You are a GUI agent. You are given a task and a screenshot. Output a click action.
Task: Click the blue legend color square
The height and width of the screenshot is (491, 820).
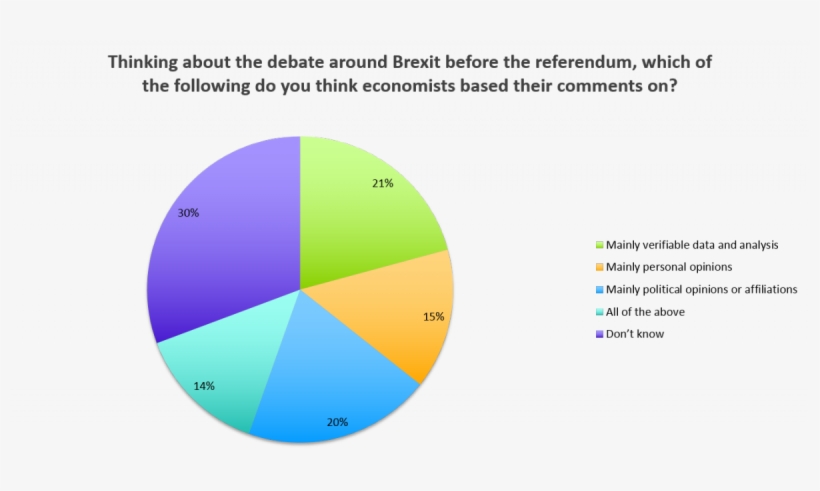pos(598,290)
